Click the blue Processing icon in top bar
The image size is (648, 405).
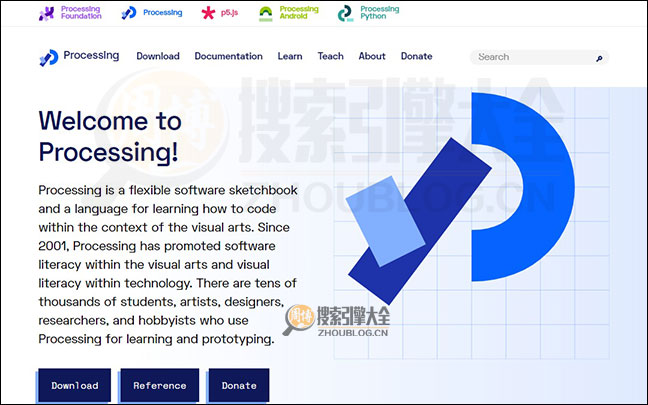coord(129,13)
